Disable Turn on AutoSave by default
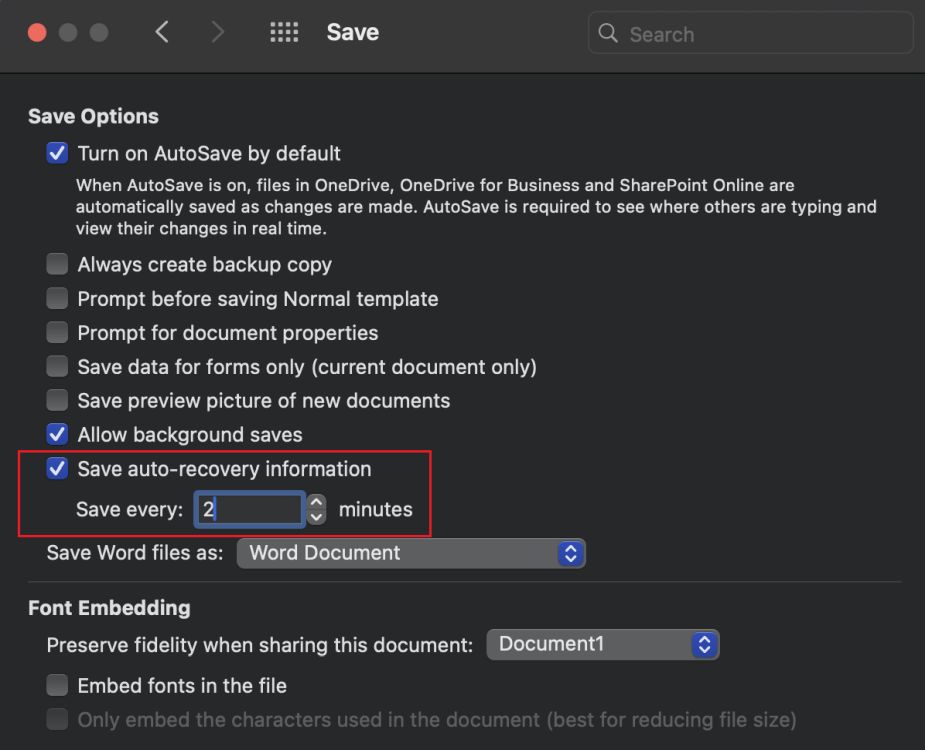 click(57, 152)
